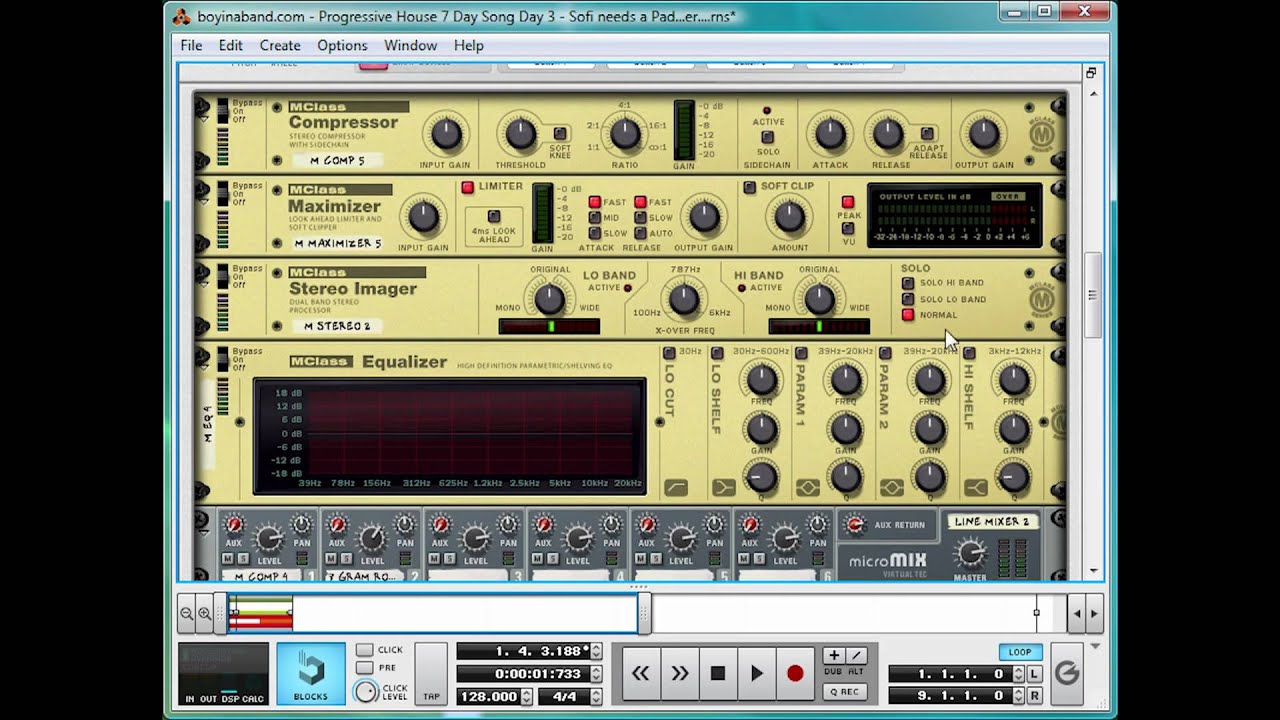Viewport: 1280px width, 720px height.
Task: Click the Dub plus button
Action: (x=834, y=656)
